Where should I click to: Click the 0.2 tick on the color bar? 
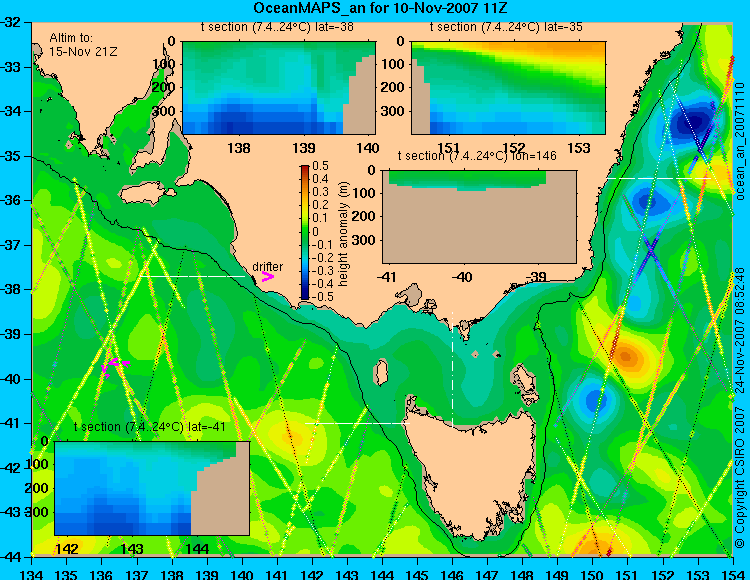coord(320,205)
